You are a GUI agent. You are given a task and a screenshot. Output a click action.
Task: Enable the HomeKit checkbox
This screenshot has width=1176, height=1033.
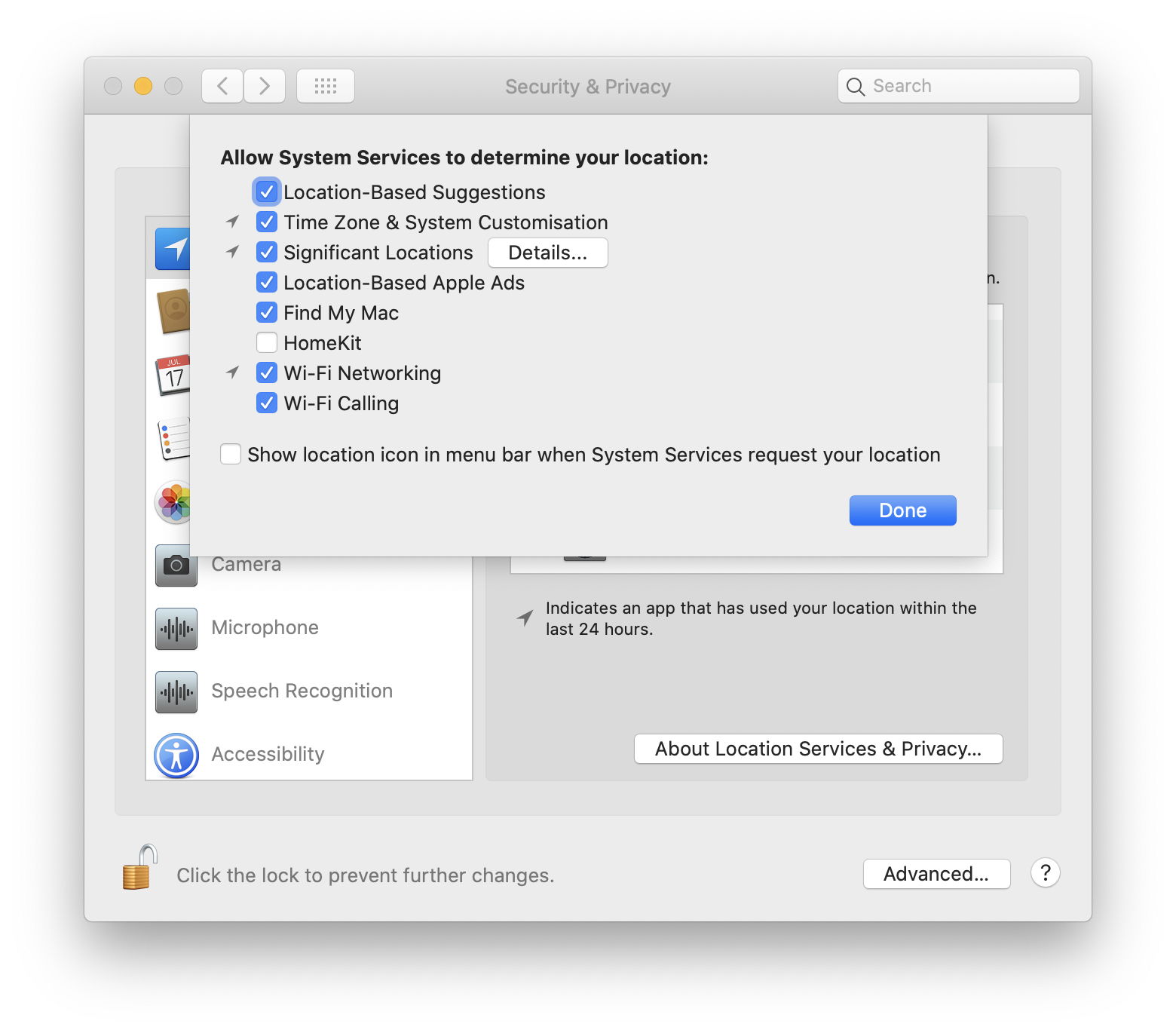[267, 343]
